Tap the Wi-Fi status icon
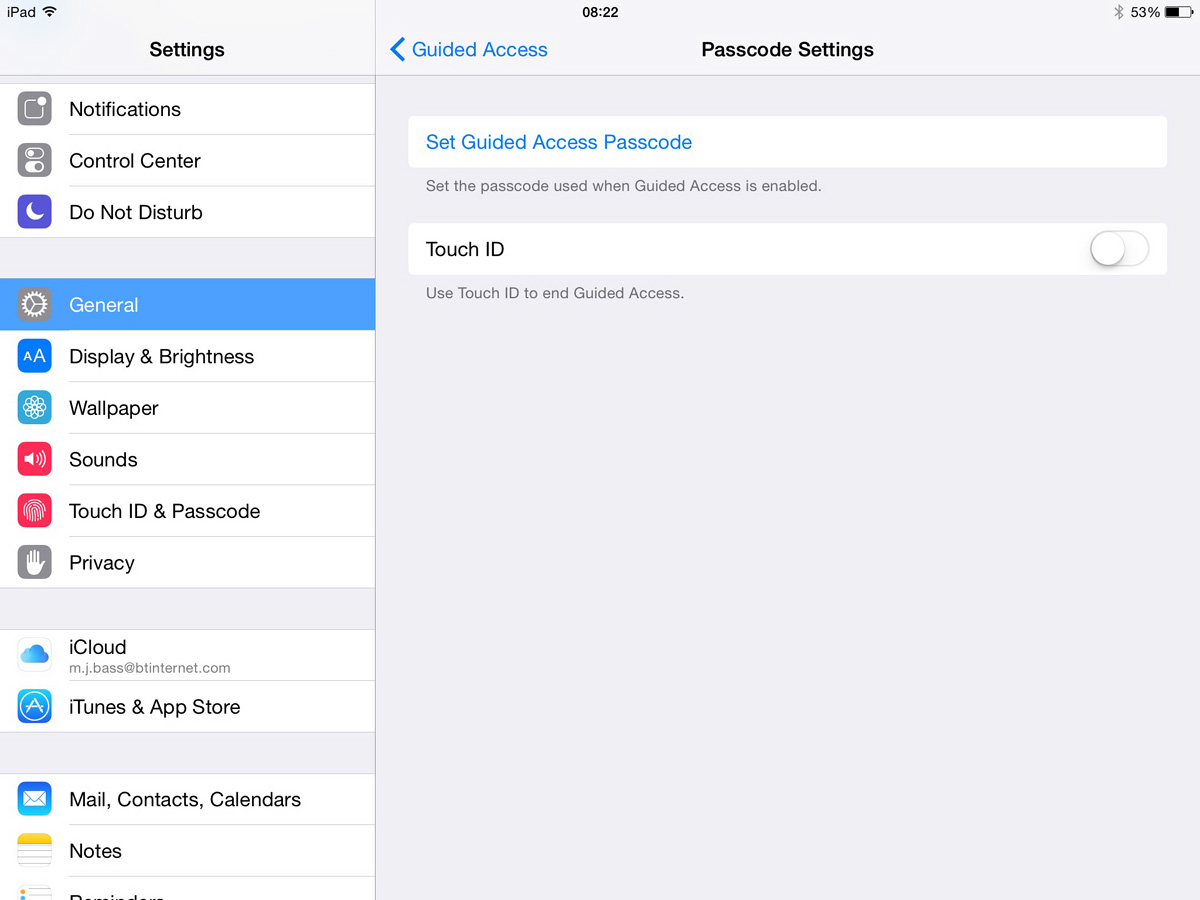Image resolution: width=1200 pixels, height=900 pixels. [50, 12]
